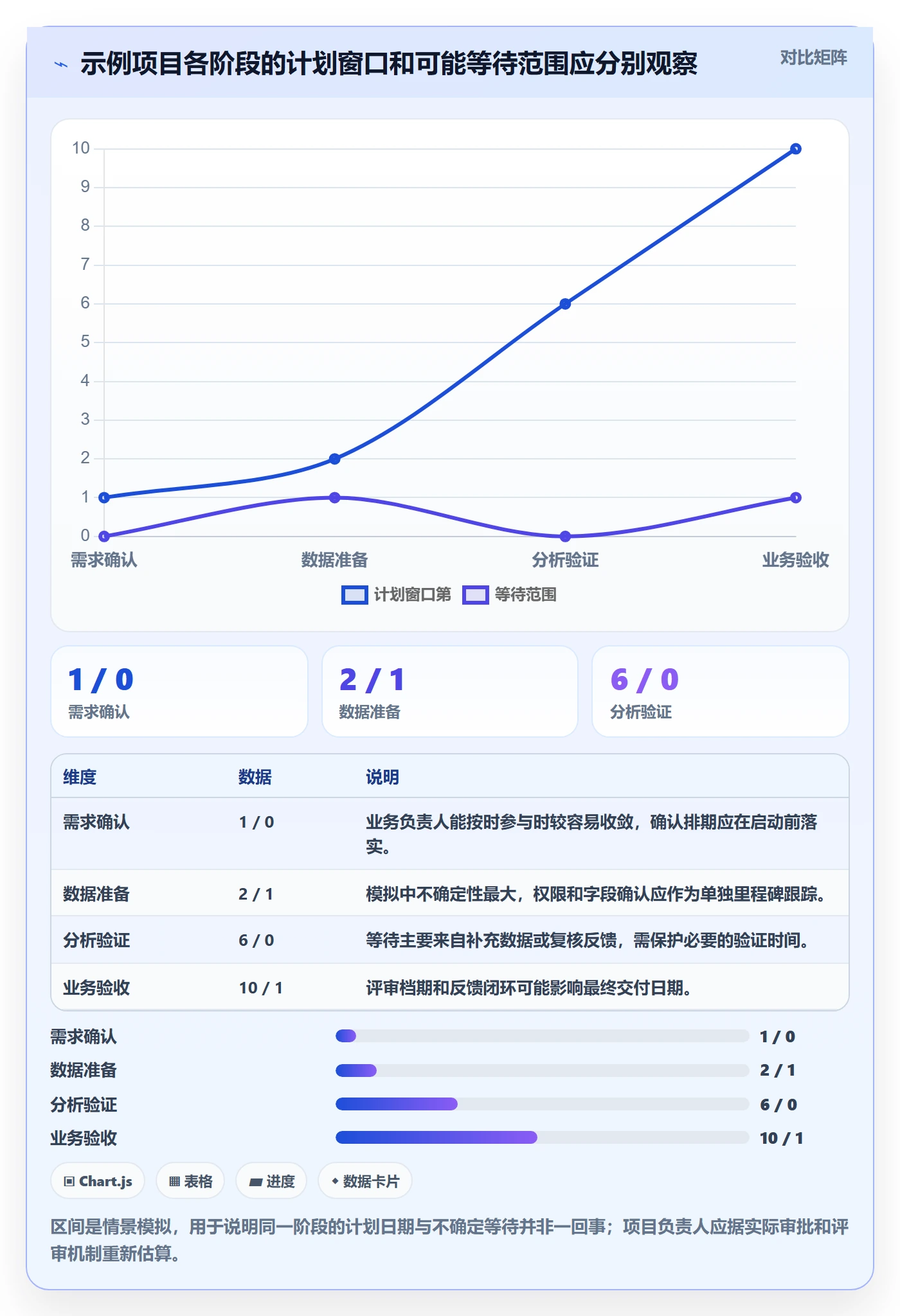
Task: Click the footnote text starting 区间是情景模拟
Action: point(450,1240)
